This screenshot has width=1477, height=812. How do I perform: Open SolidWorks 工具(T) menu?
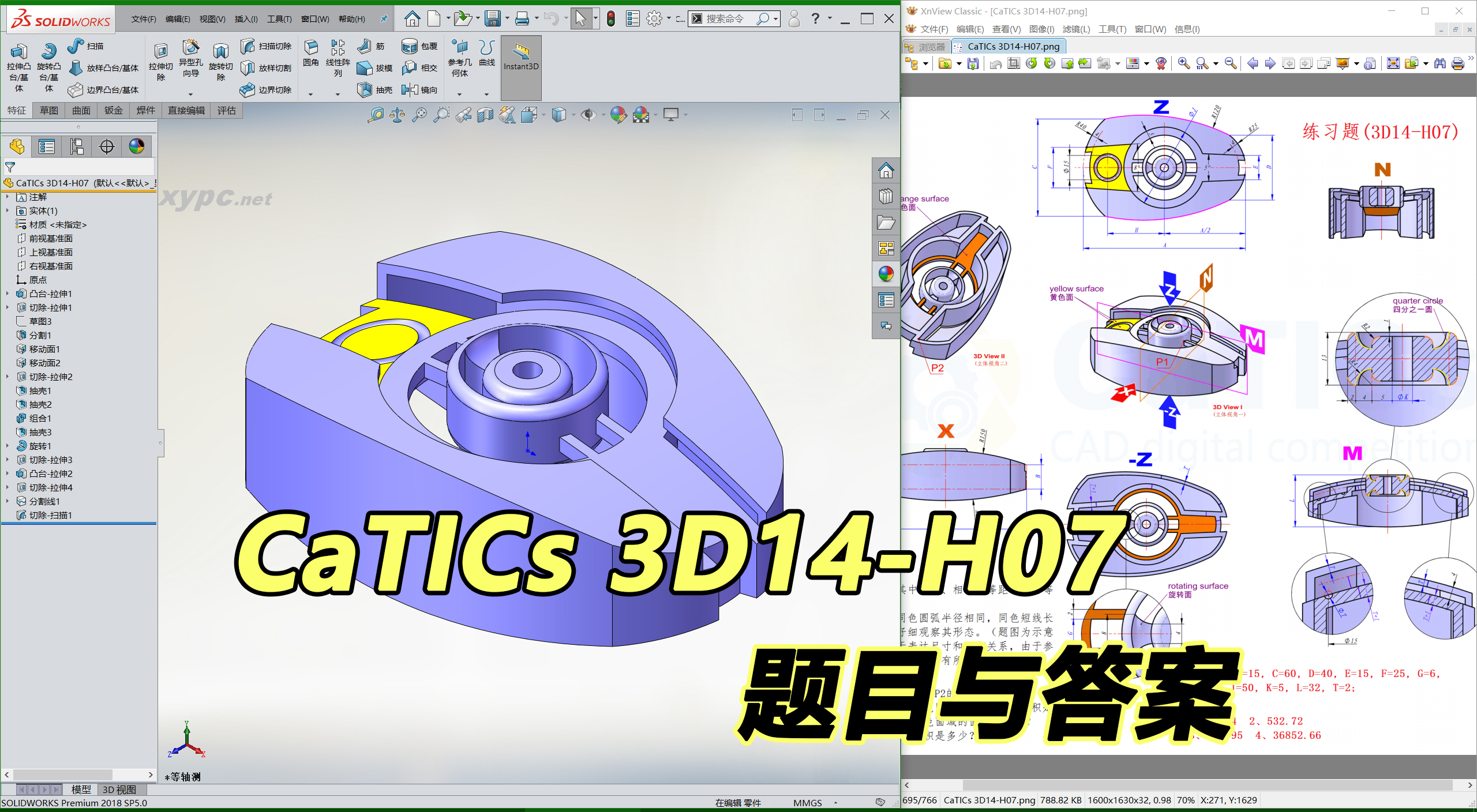pyautogui.click(x=279, y=19)
